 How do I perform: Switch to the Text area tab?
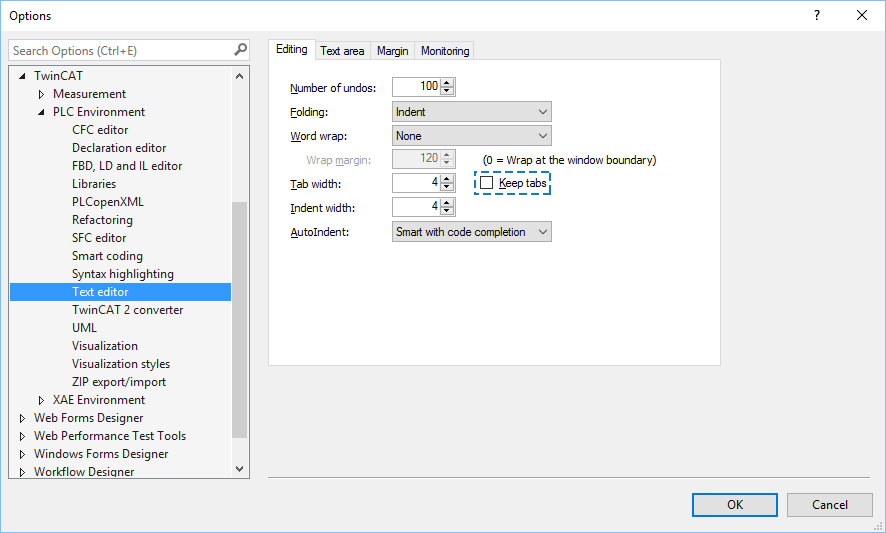point(342,51)
